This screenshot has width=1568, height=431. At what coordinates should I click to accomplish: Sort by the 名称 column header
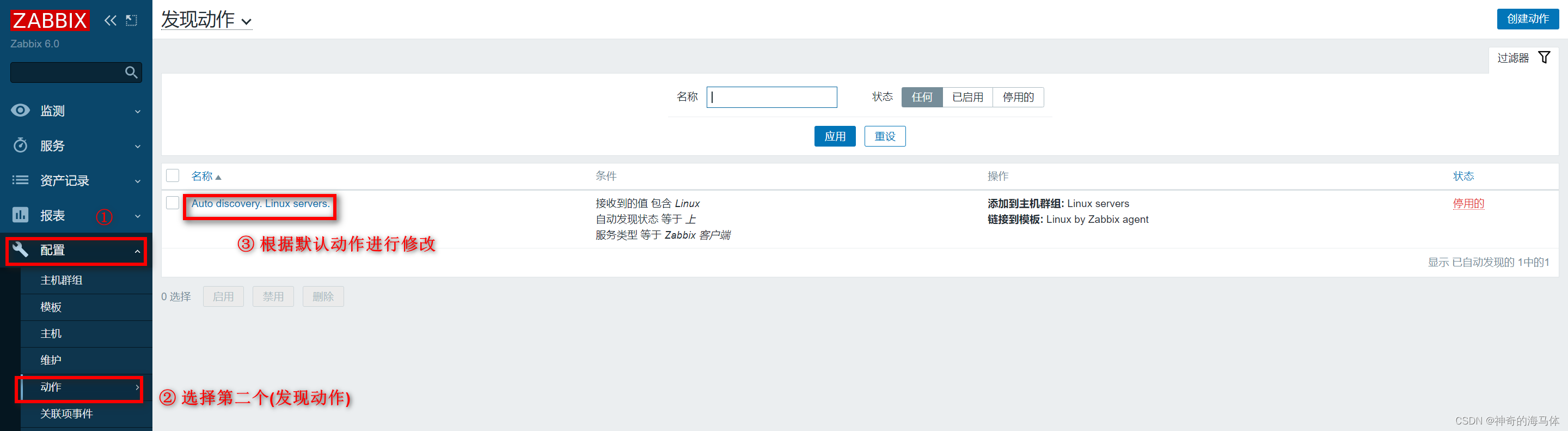pos(202,176)
